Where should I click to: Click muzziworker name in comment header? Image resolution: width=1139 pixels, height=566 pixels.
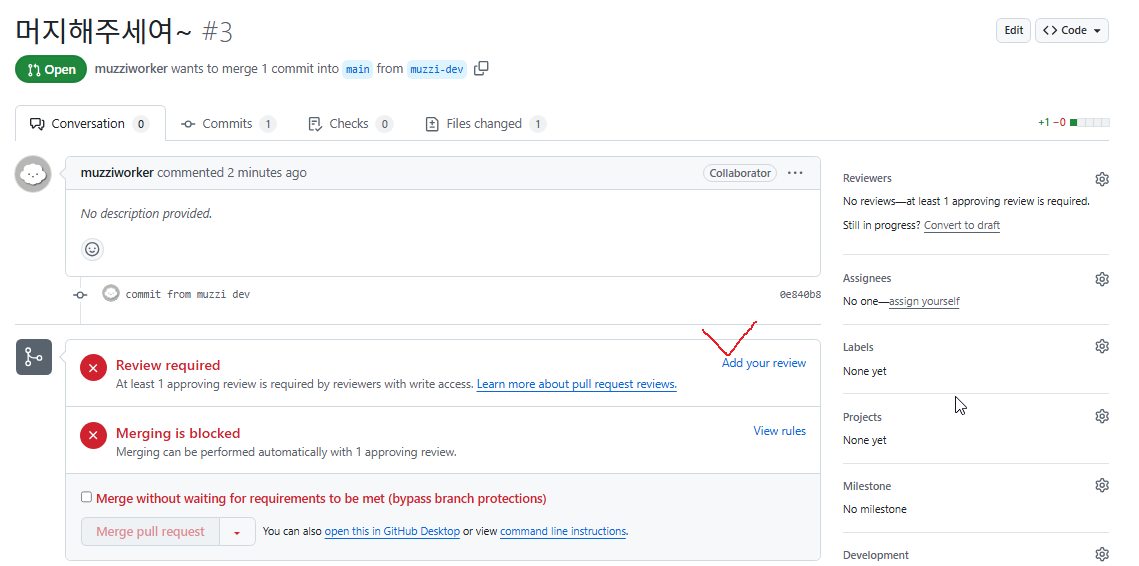pos(117,173)
